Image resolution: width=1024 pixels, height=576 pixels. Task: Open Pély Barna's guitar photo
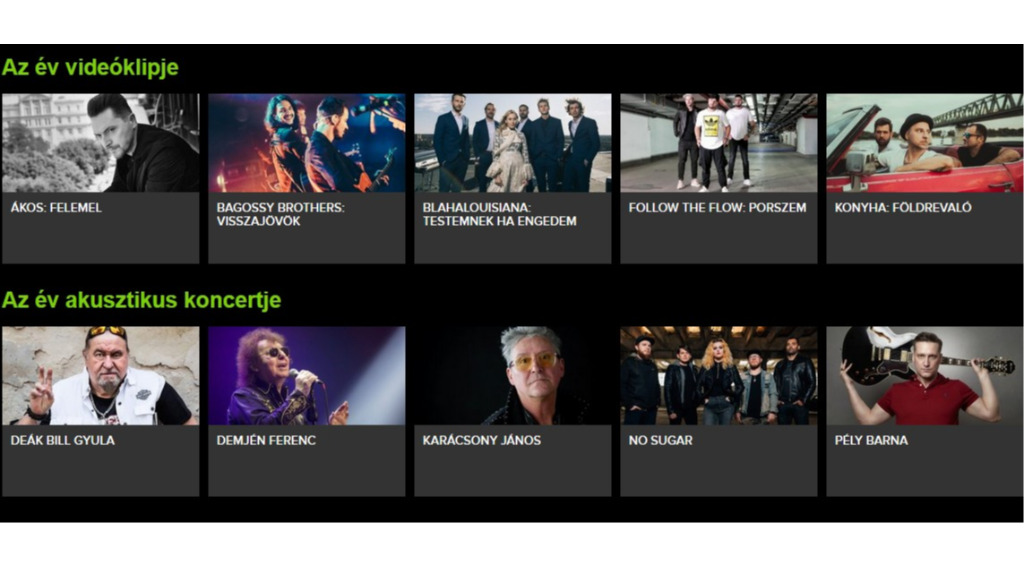(925, 376)
